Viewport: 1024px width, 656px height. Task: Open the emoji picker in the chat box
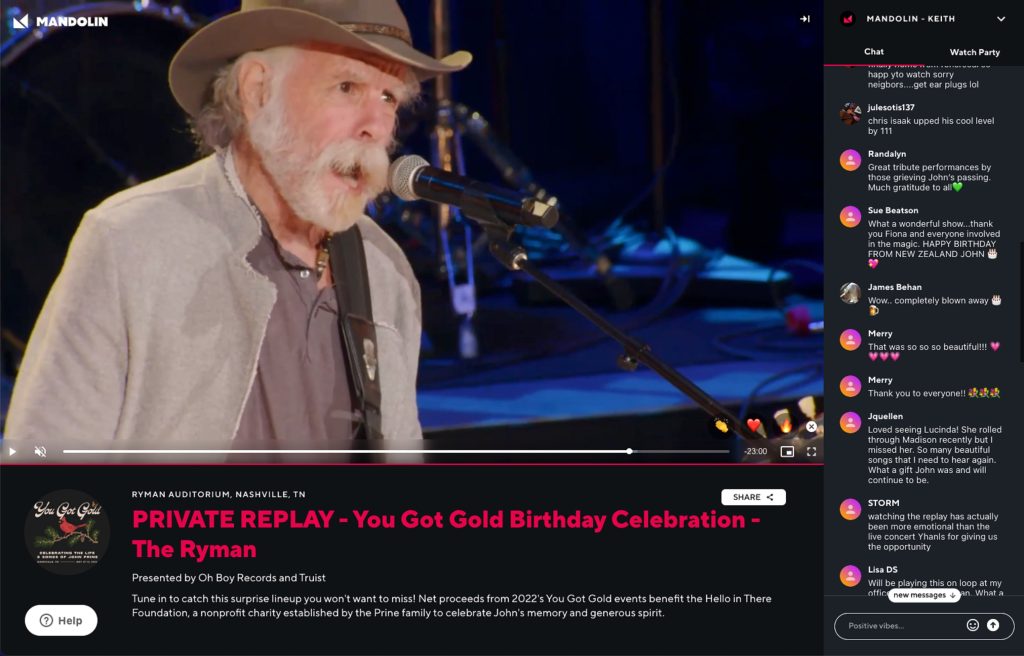972,625
